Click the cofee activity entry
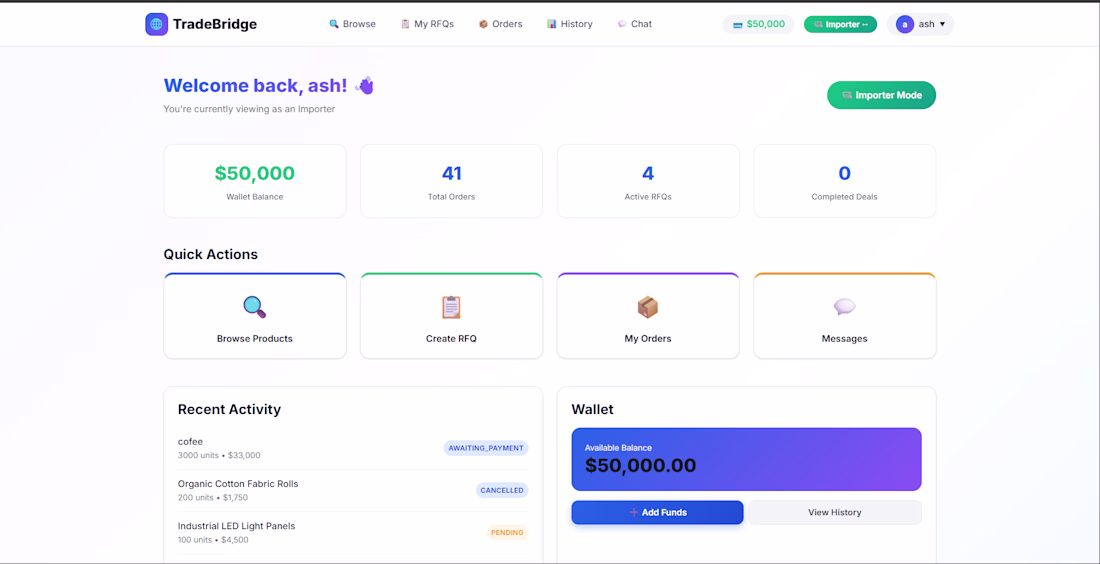1100x564 pixels. click(353, 448)
